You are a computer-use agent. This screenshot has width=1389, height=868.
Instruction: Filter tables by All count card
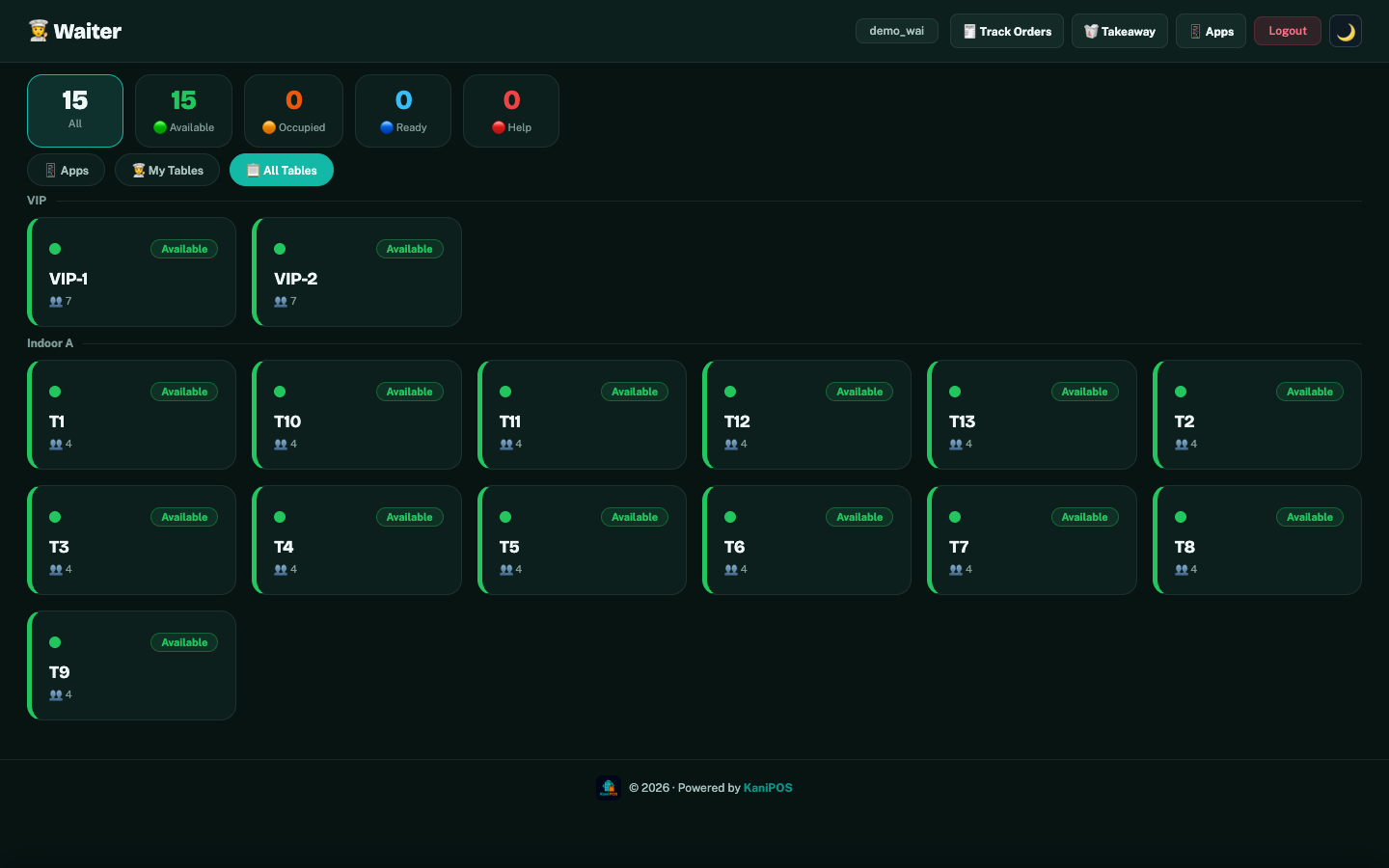pyautogui.click(x=75, y=111)
